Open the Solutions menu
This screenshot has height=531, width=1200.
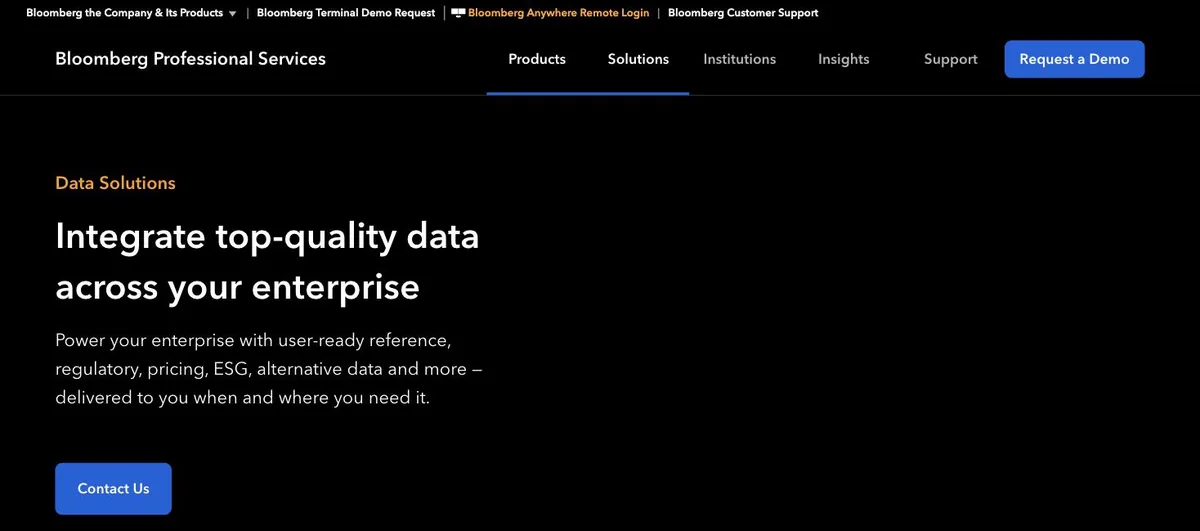click(x=638, y=59)
